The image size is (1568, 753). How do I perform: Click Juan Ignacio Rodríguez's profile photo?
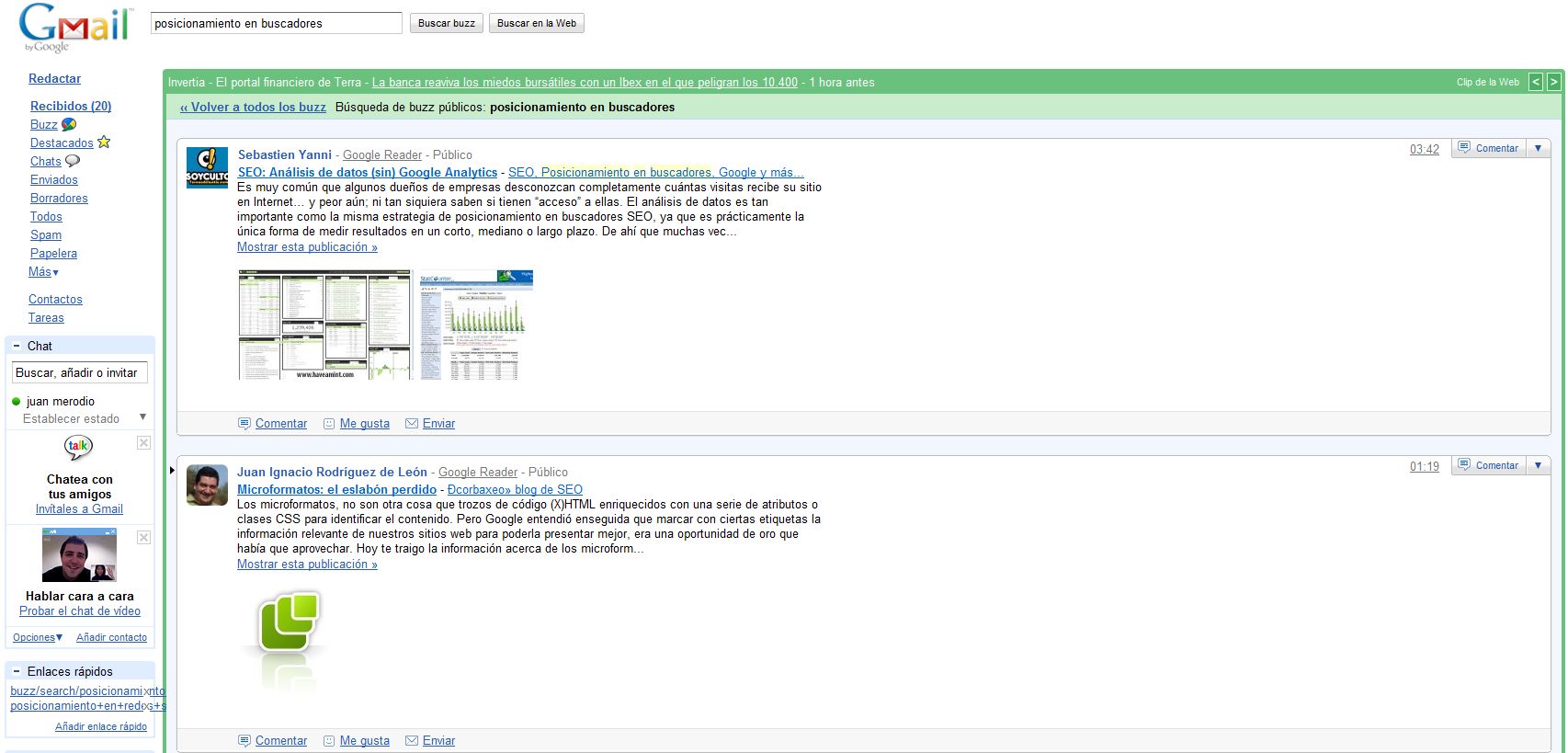coord(207,485)
